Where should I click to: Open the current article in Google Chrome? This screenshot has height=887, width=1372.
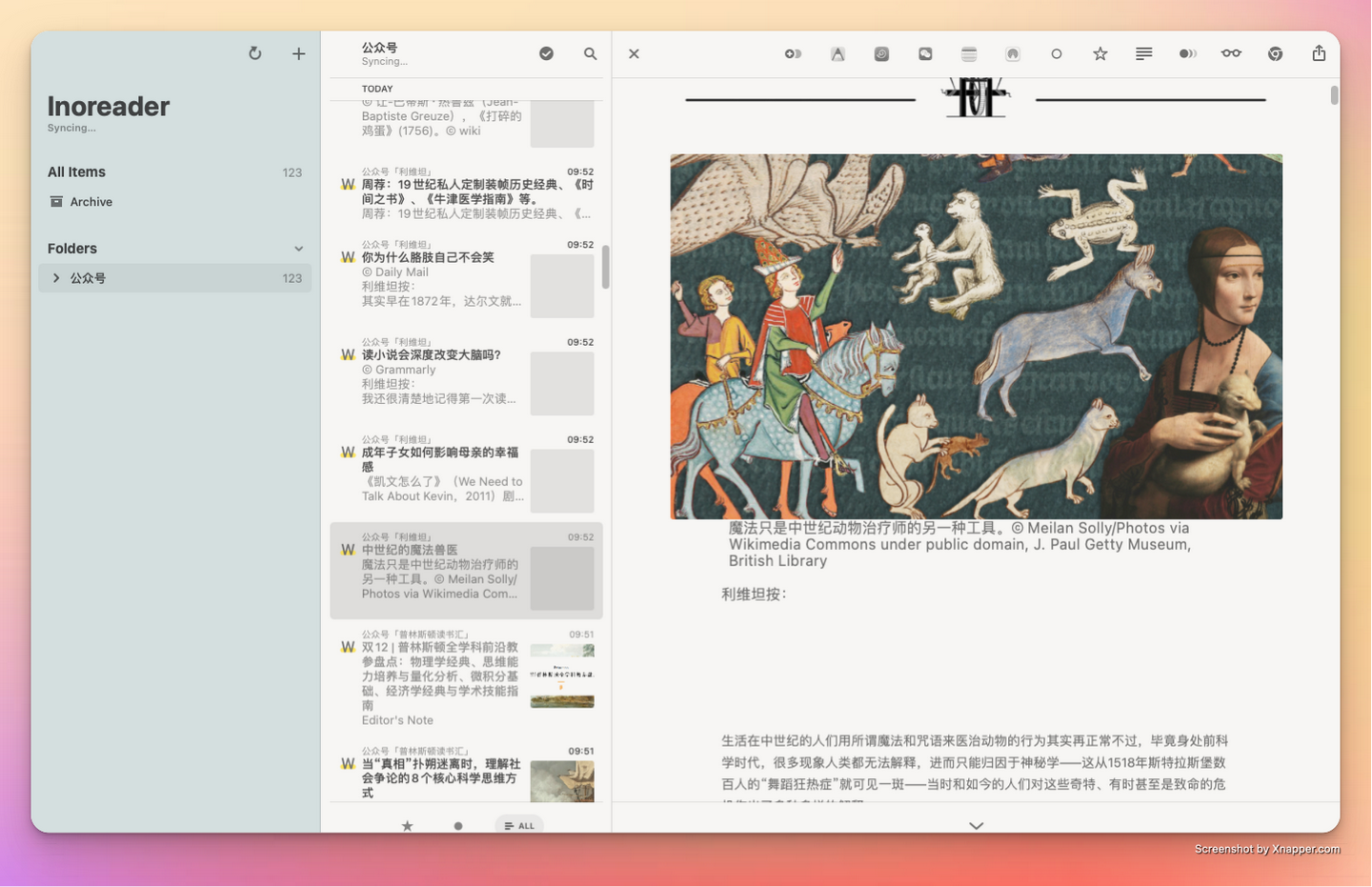click(1275, 54)
